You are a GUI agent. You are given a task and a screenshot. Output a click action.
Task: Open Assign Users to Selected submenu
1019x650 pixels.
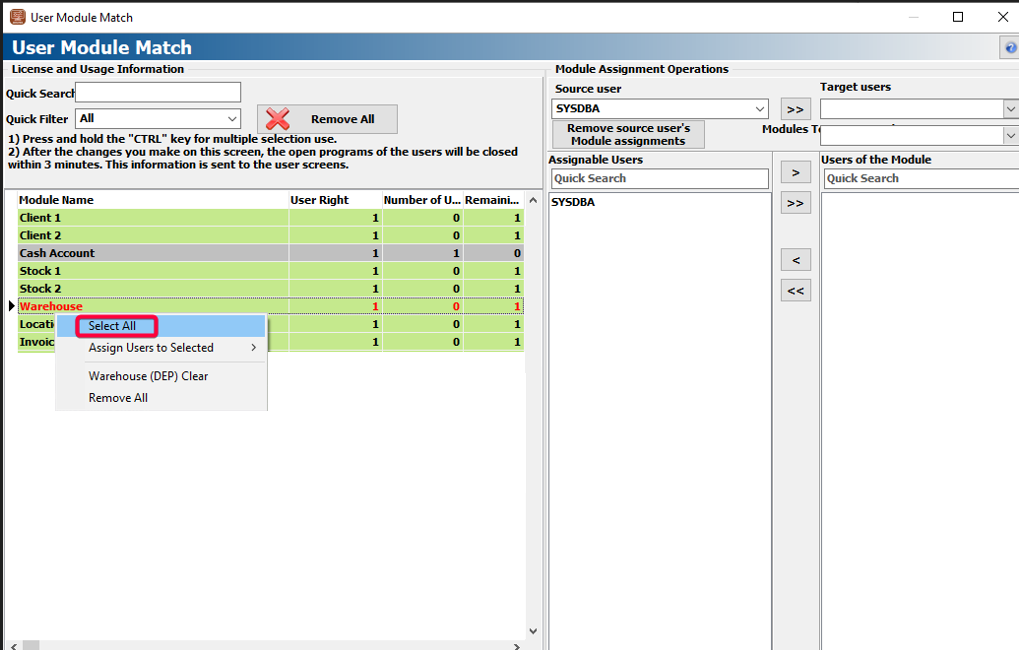151,348
